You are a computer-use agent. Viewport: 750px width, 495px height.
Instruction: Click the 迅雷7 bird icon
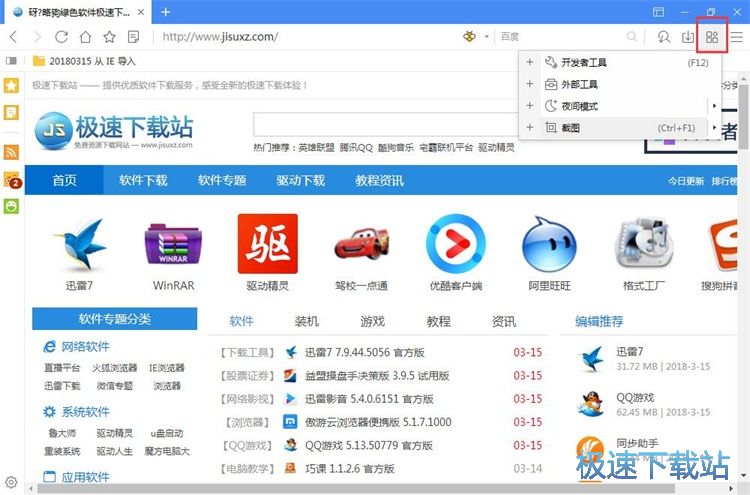pos(80,245)
